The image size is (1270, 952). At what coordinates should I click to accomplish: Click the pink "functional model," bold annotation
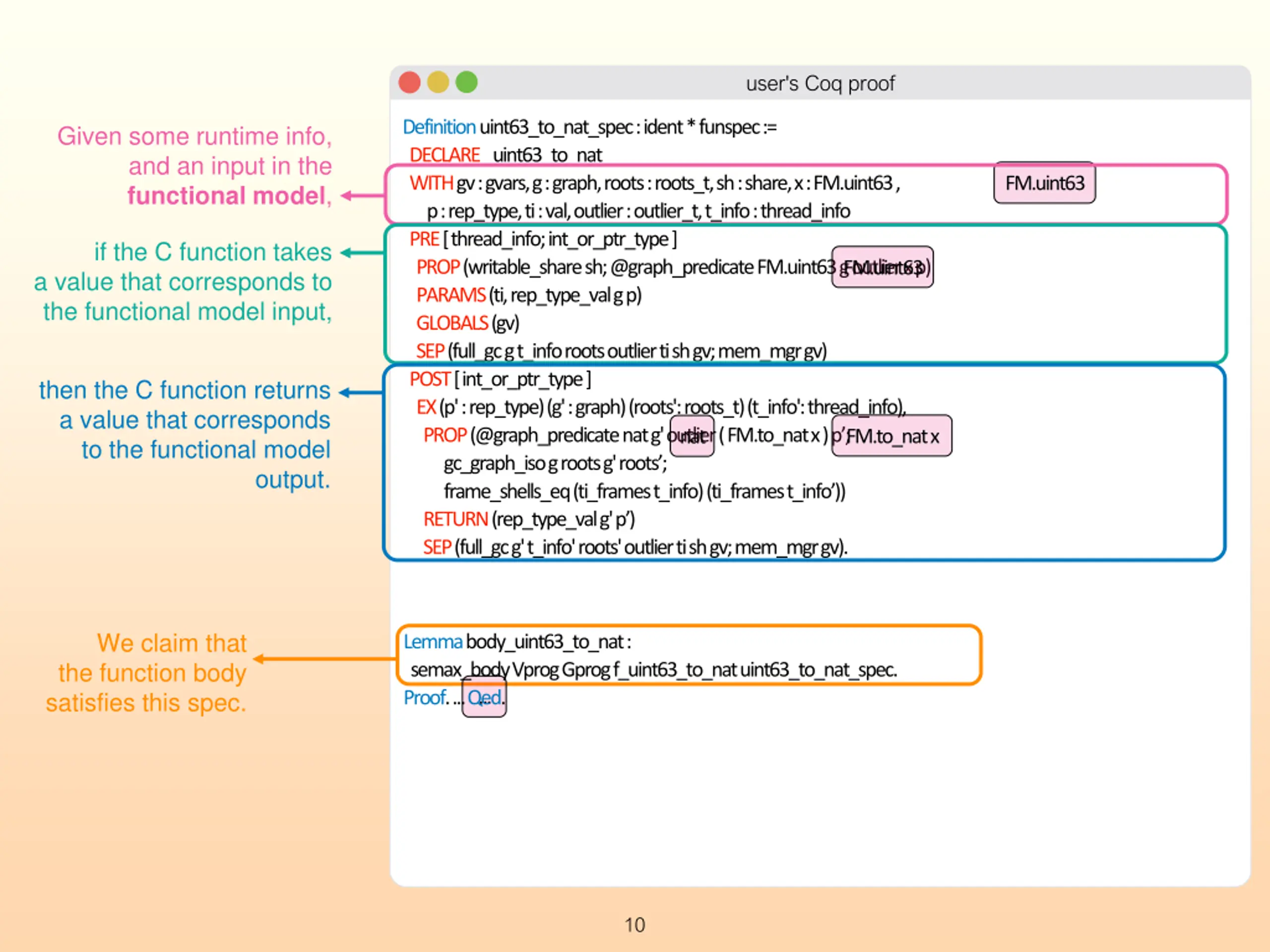pos(229,196)
